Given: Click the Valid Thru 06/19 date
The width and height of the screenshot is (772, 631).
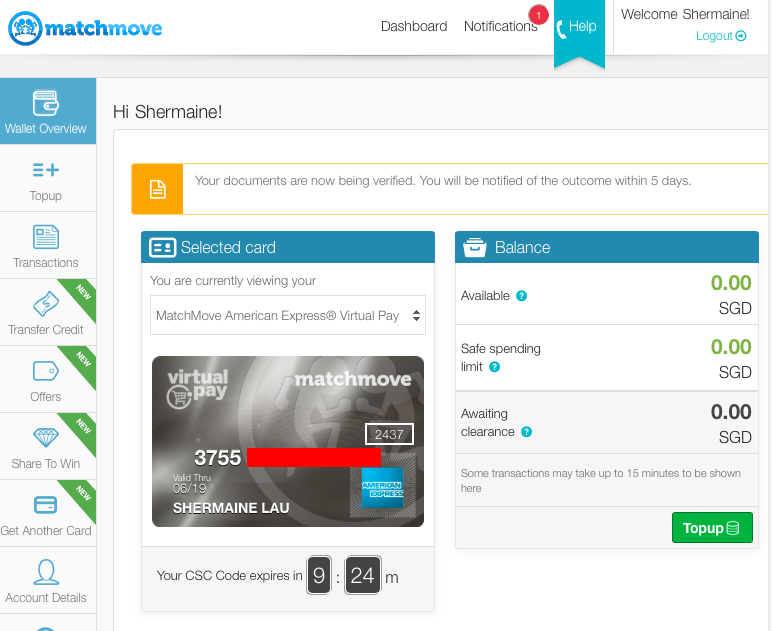Looking at the screenshot, I should pyautogui.click(x=192, y=484).
